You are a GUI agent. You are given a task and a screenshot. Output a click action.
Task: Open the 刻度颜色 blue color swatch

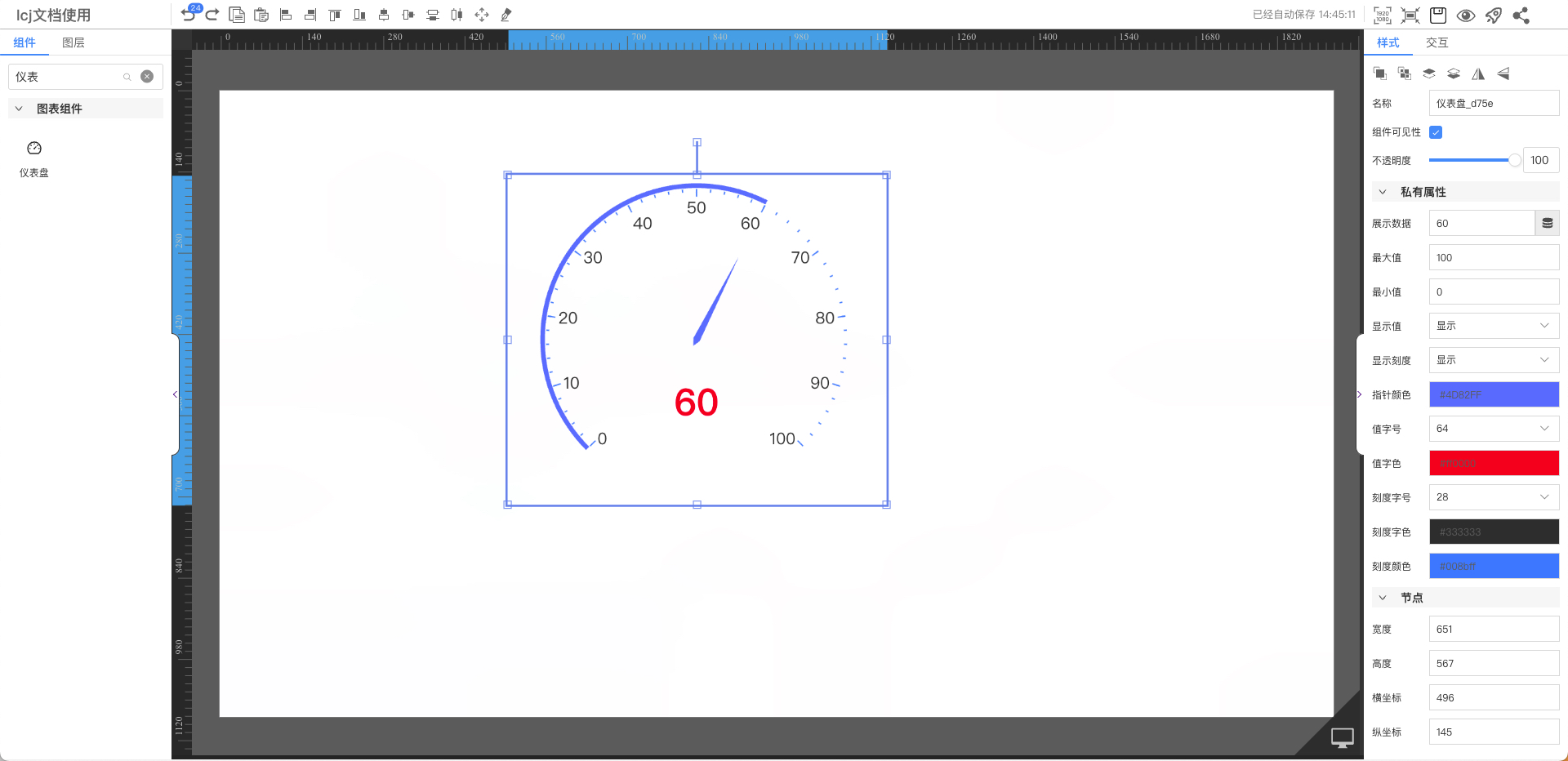[x=1494, y=566]
